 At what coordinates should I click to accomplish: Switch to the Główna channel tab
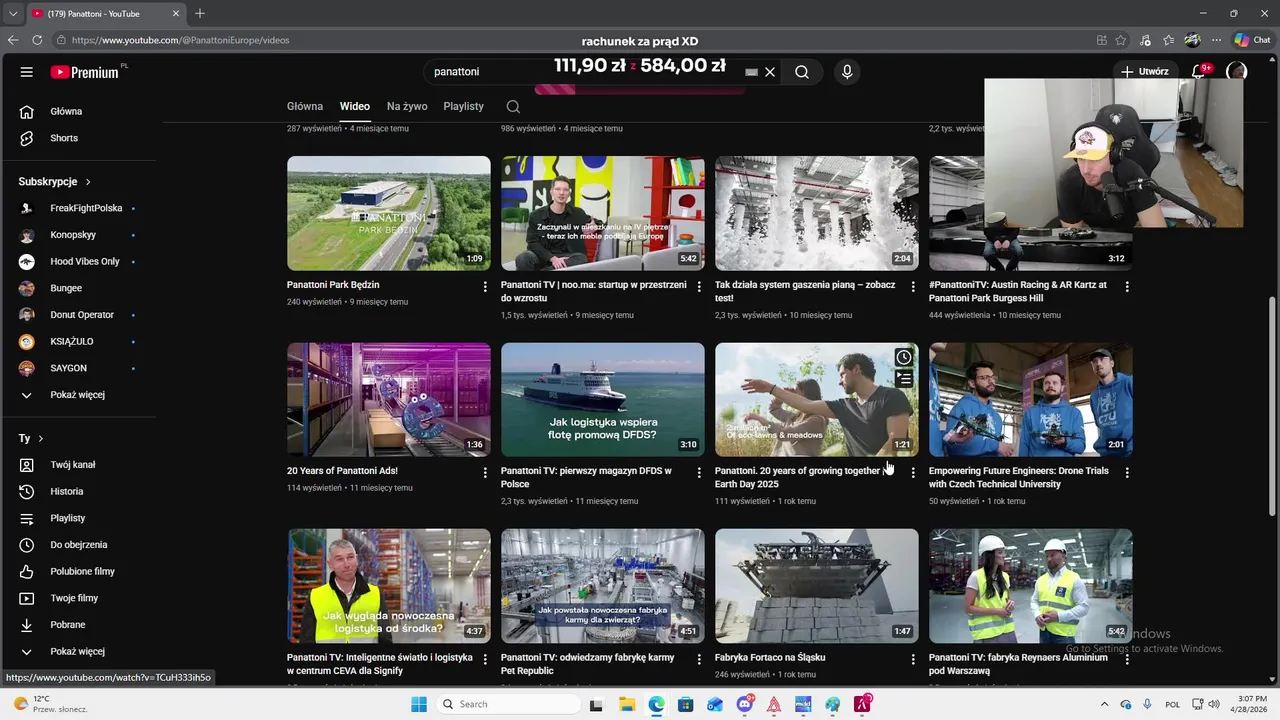[305, 106]
